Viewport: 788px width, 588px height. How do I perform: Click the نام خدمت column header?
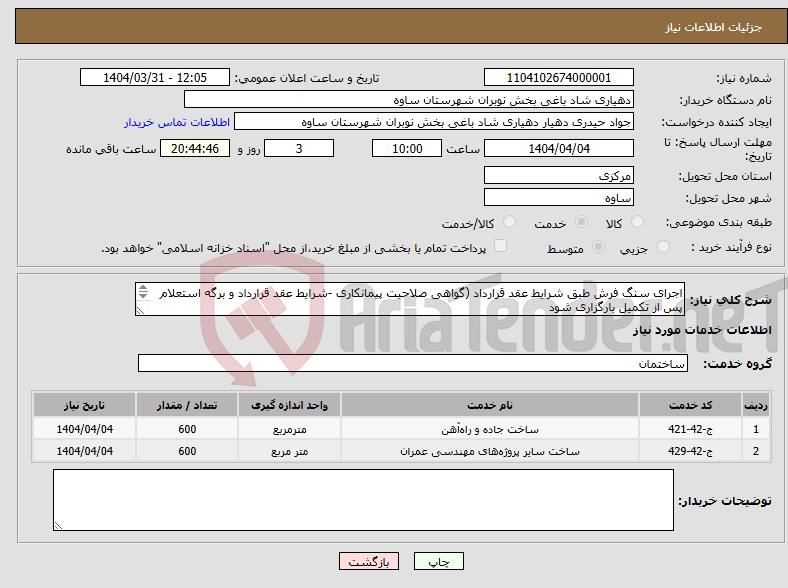pyautogui.click(x=490, y=405)
